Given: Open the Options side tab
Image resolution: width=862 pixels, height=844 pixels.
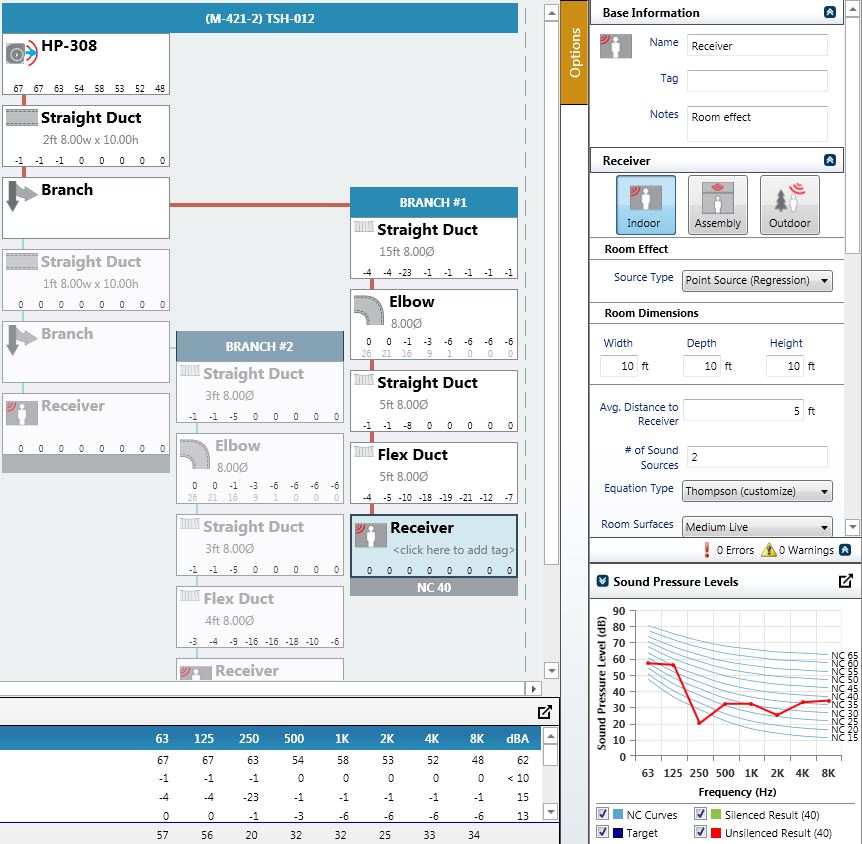Looking at the screenshot, I should tap(574, 53).
